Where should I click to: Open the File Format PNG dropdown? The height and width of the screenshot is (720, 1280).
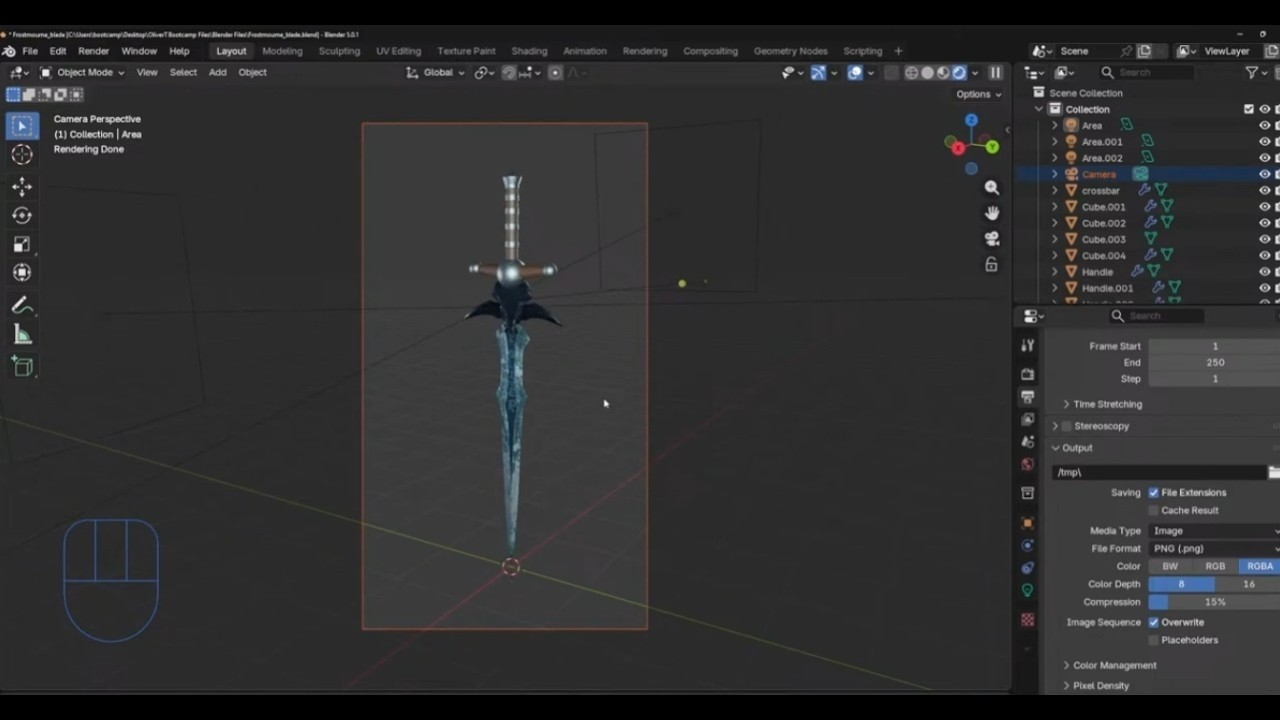click(1214, 549)
